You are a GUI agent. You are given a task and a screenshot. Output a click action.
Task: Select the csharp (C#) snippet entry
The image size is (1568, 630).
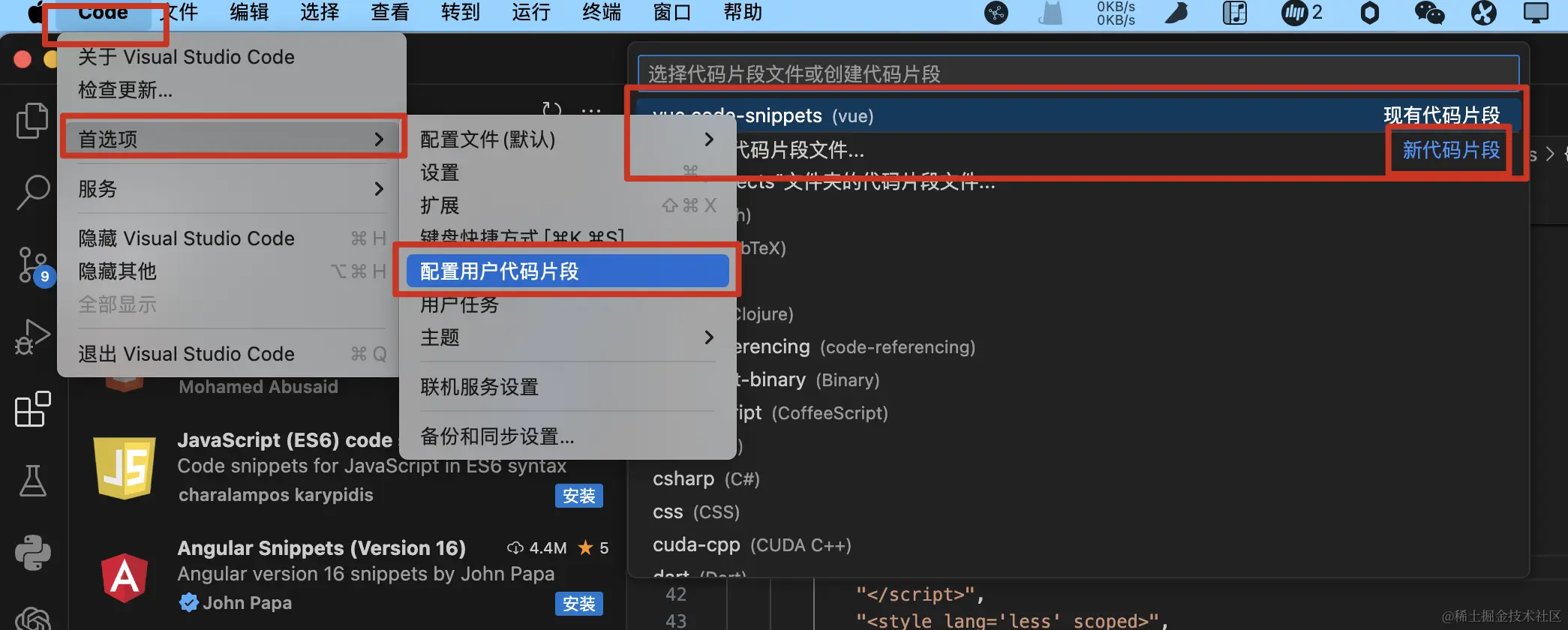point(1078,478)
